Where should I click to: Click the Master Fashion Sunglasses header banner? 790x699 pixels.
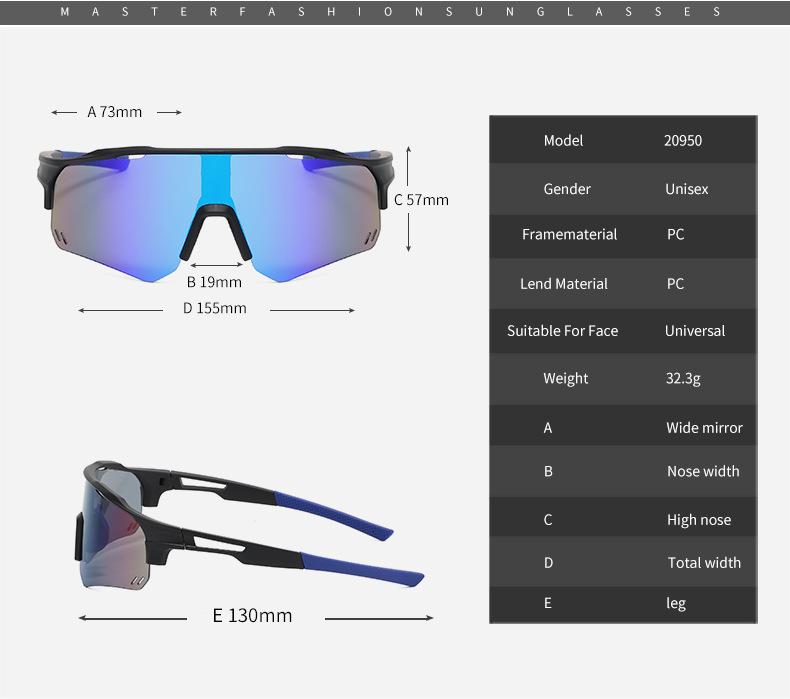click(x=395, y=12)
